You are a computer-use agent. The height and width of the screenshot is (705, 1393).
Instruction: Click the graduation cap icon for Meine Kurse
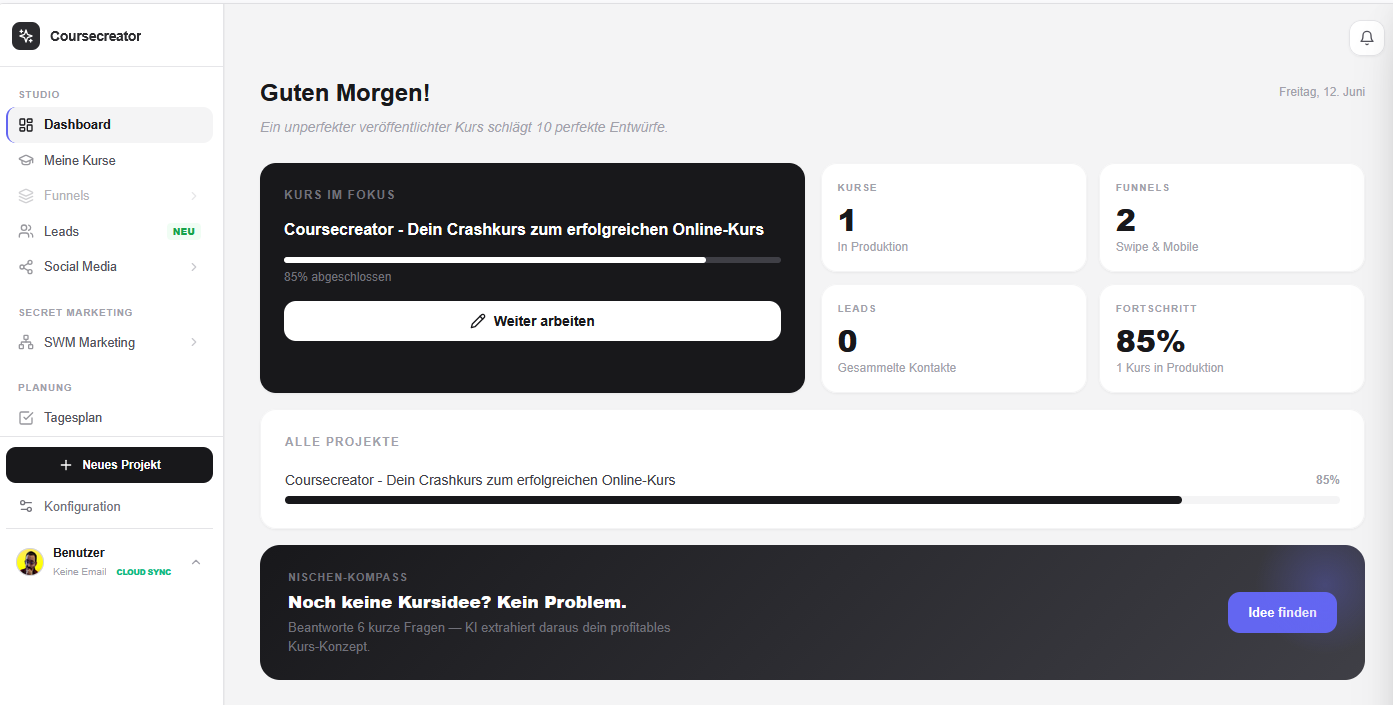point(26,161)
